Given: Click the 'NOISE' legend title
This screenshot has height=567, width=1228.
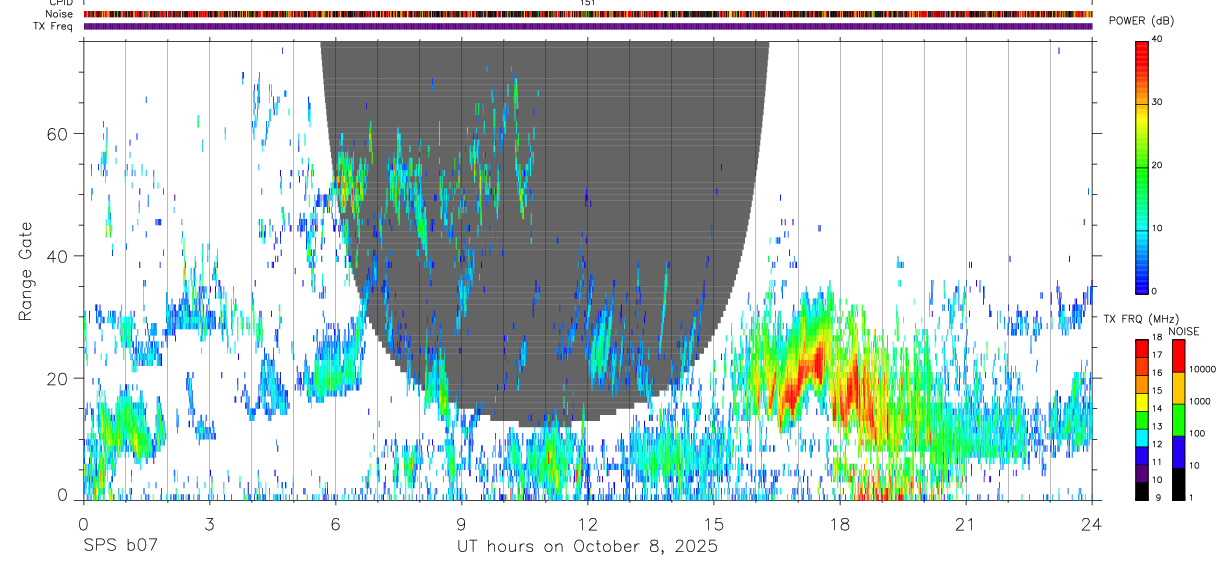Looking at the screenshot, I should point(1184,331).
